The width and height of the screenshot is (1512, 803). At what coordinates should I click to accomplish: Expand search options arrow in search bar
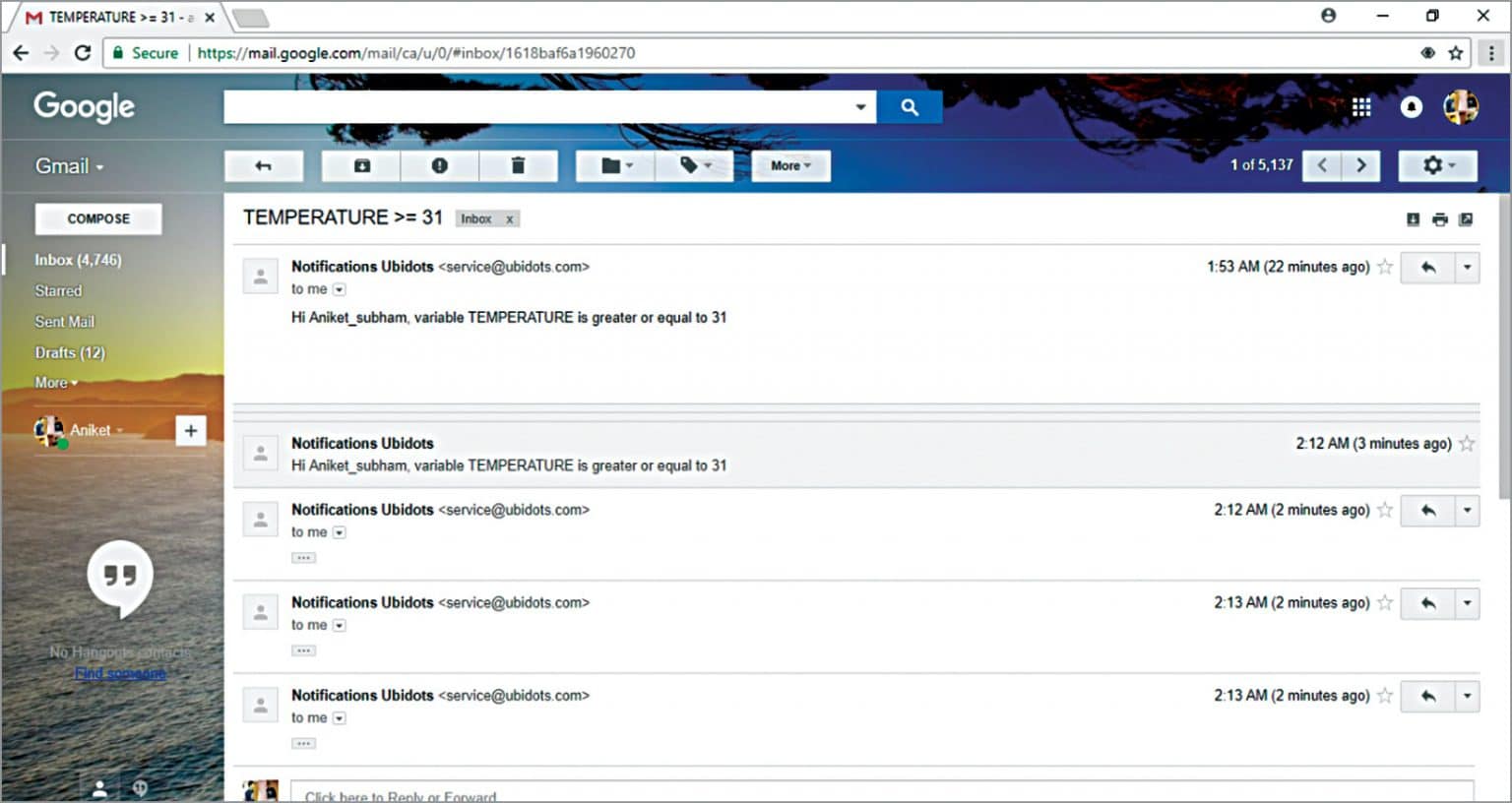coord(859,106)
